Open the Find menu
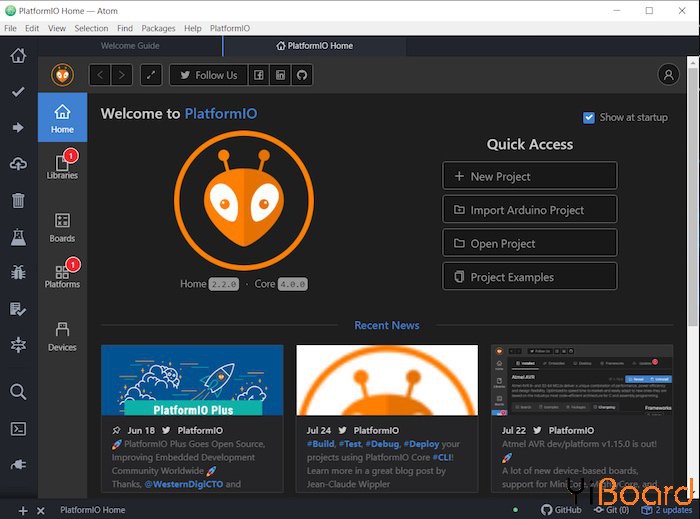Viewport: 700px width, 519px height. pyautogui.click(x=125, y=28)
